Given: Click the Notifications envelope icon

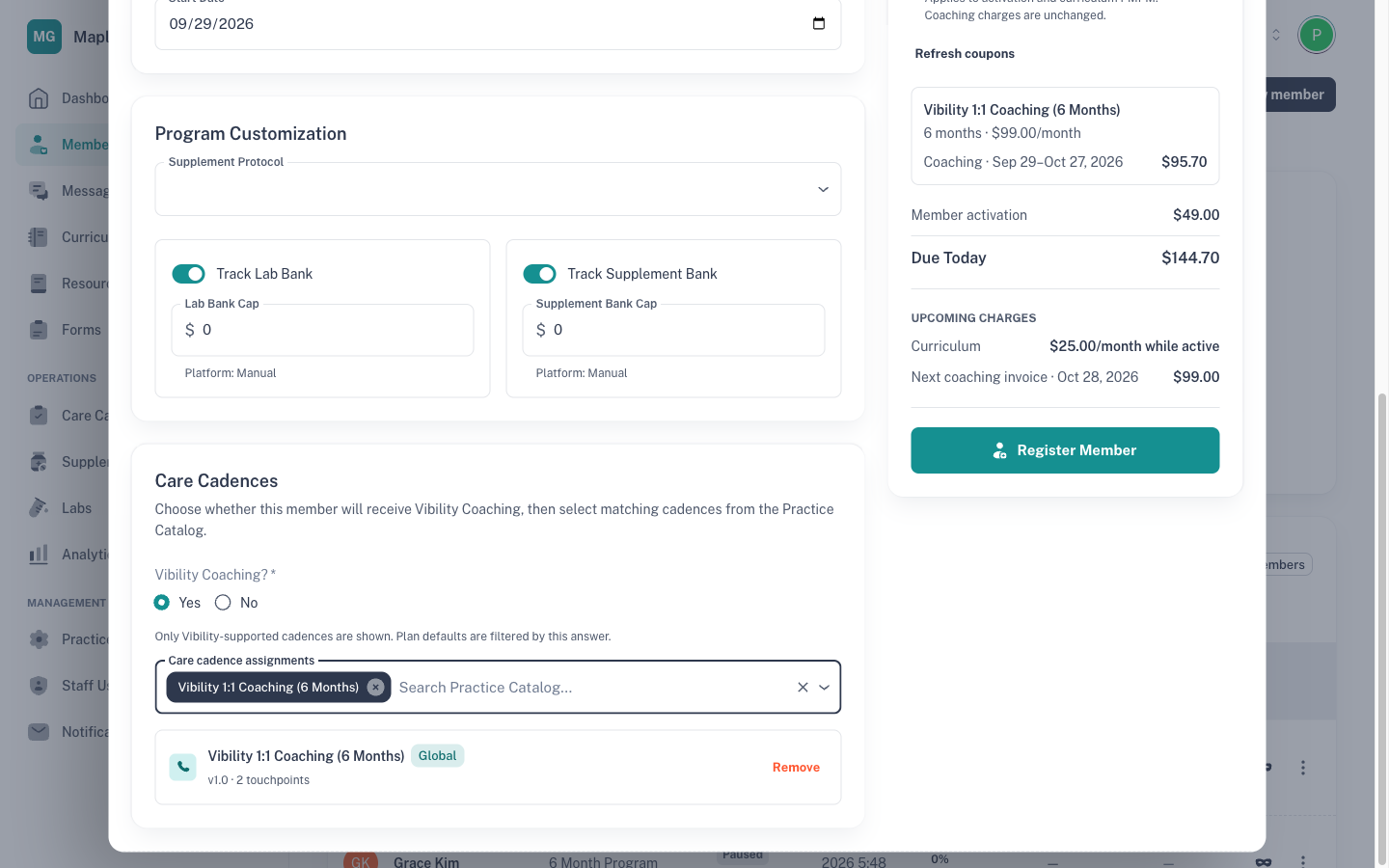Looking at the screenshot, I should [39, 732].
